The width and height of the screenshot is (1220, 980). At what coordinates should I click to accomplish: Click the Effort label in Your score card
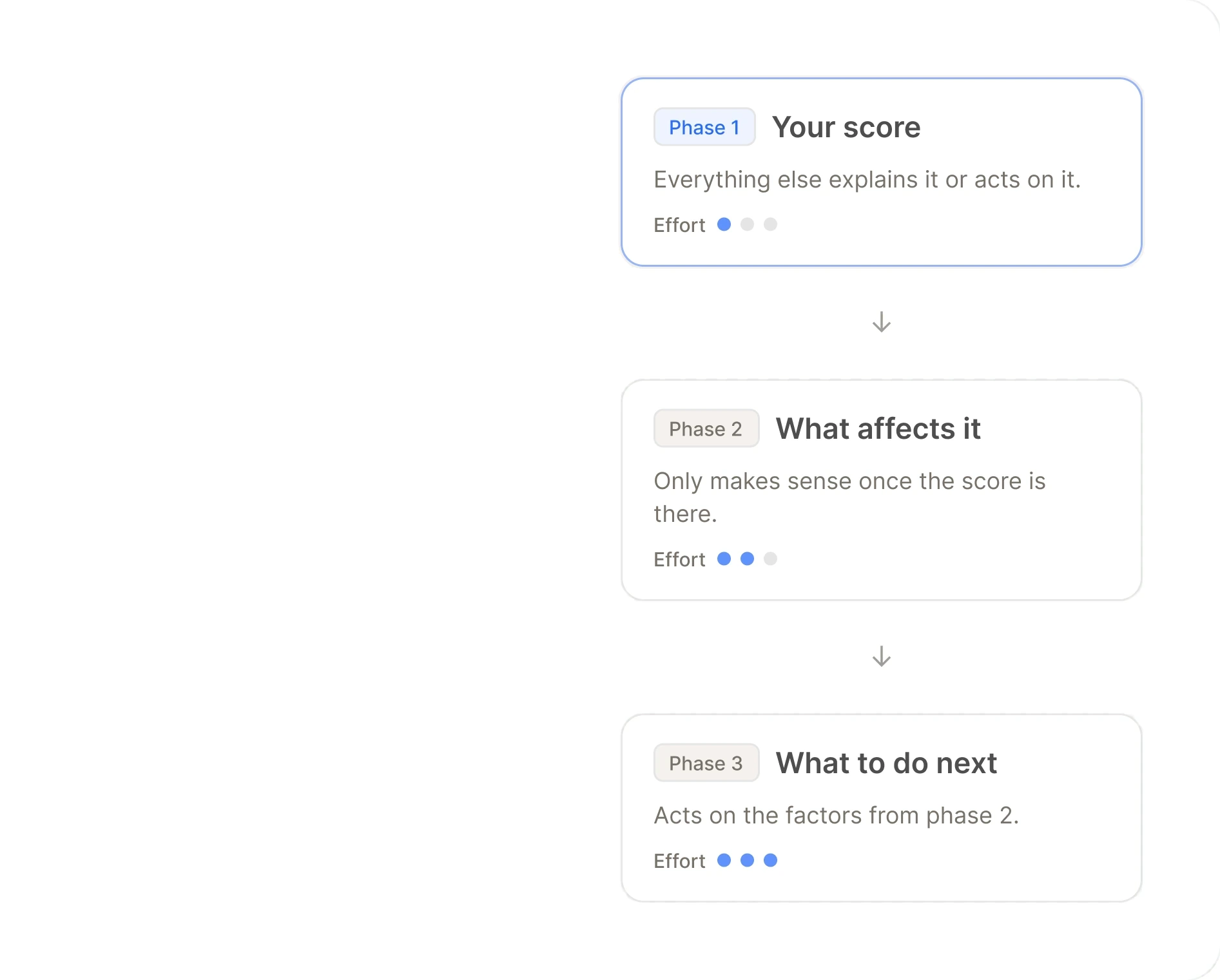tap(679, 225)
